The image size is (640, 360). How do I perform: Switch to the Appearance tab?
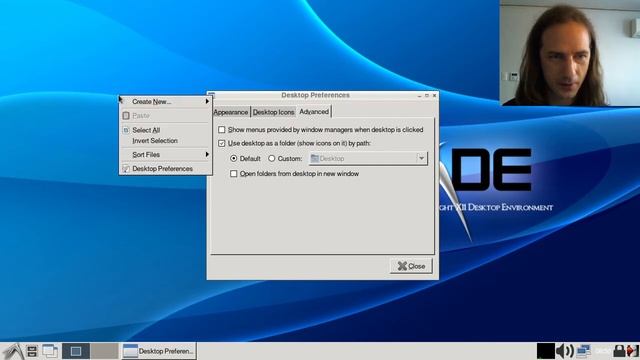point(231,112)
